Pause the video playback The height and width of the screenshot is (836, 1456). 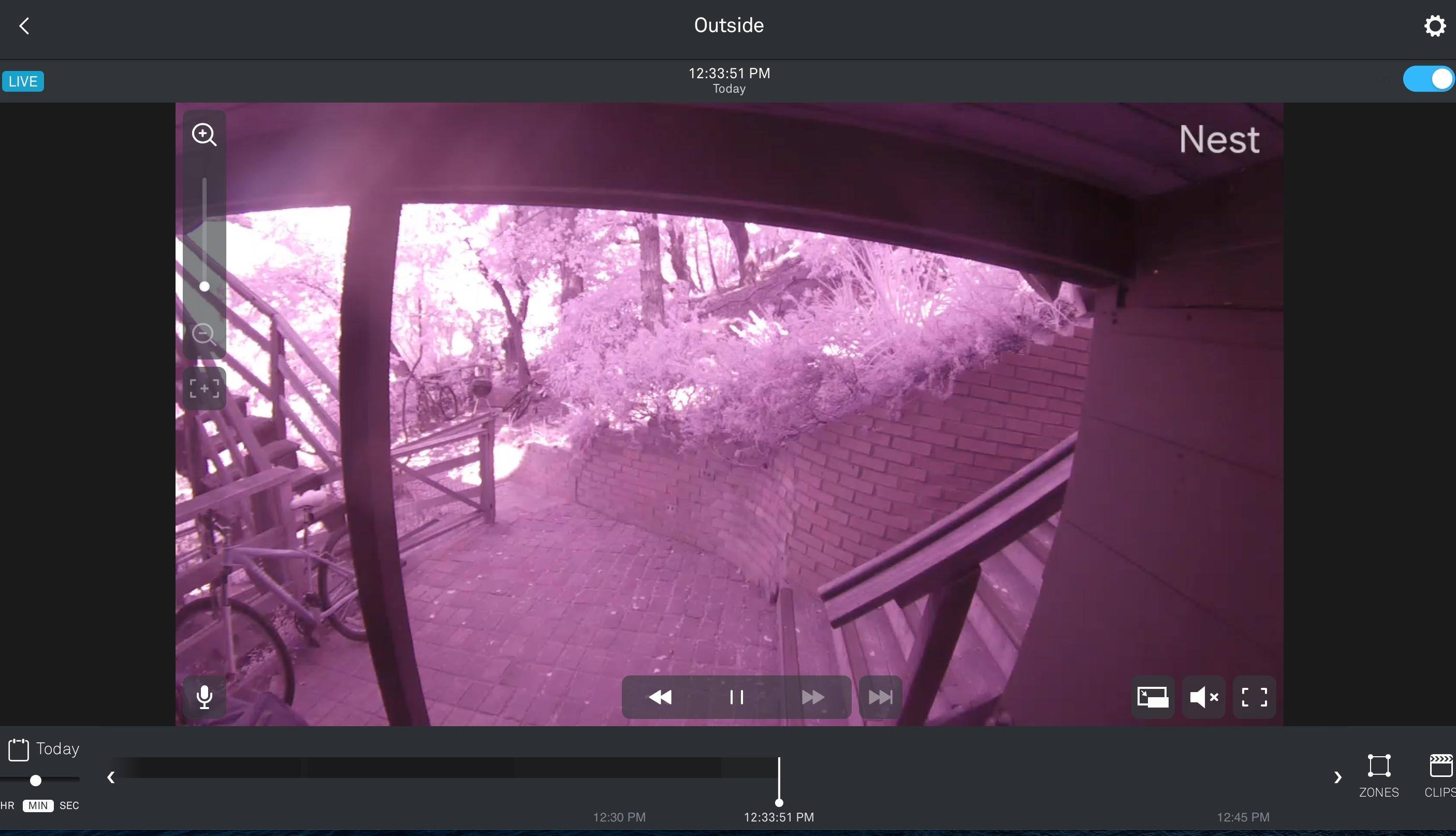point(736,697)
